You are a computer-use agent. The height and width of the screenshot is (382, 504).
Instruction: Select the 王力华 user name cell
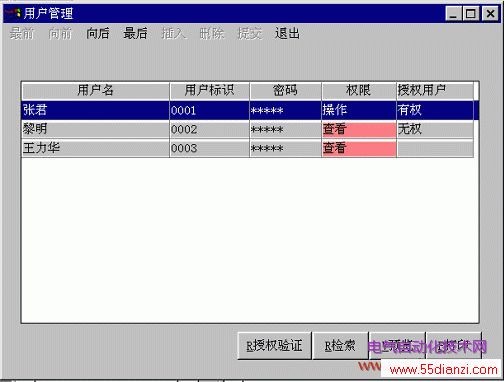tap(95, 148)
